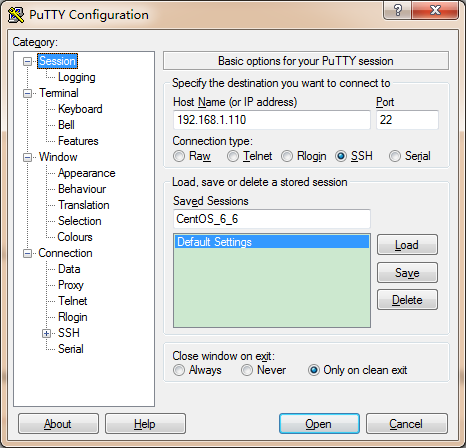Click the PuTTY icon in title bar
This screenshot has height=448, width=466.
point(16,15)
